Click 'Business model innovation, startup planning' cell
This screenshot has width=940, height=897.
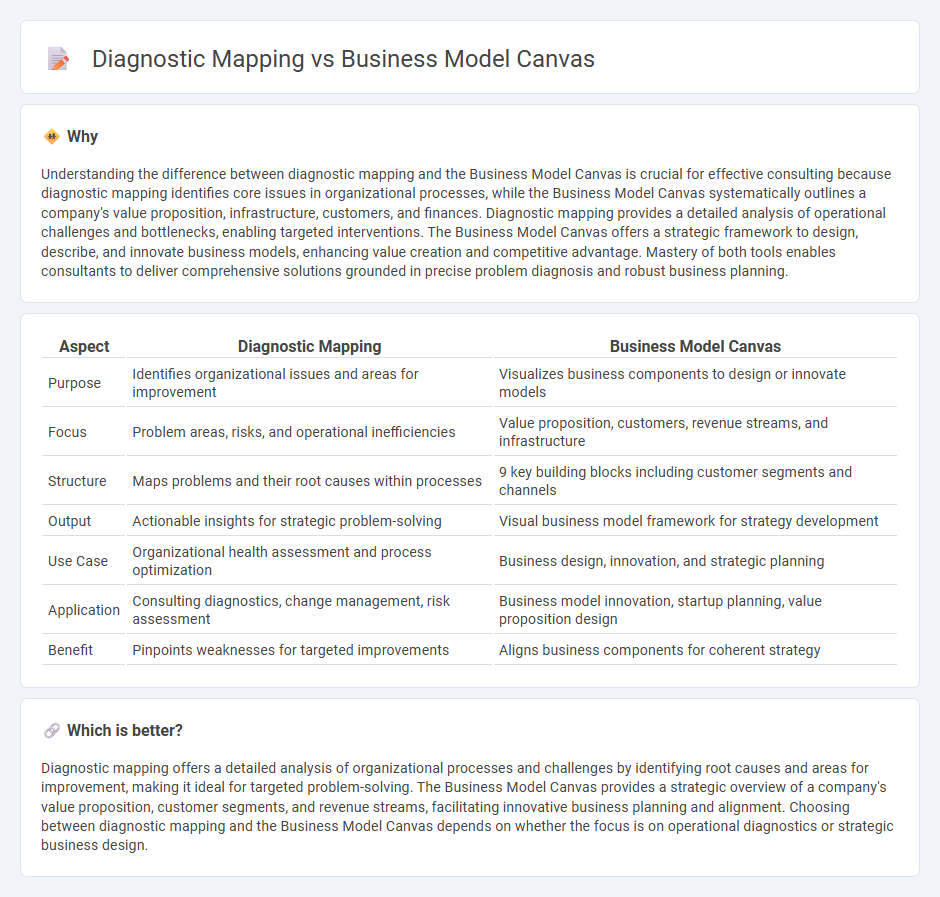click(695, 610)
